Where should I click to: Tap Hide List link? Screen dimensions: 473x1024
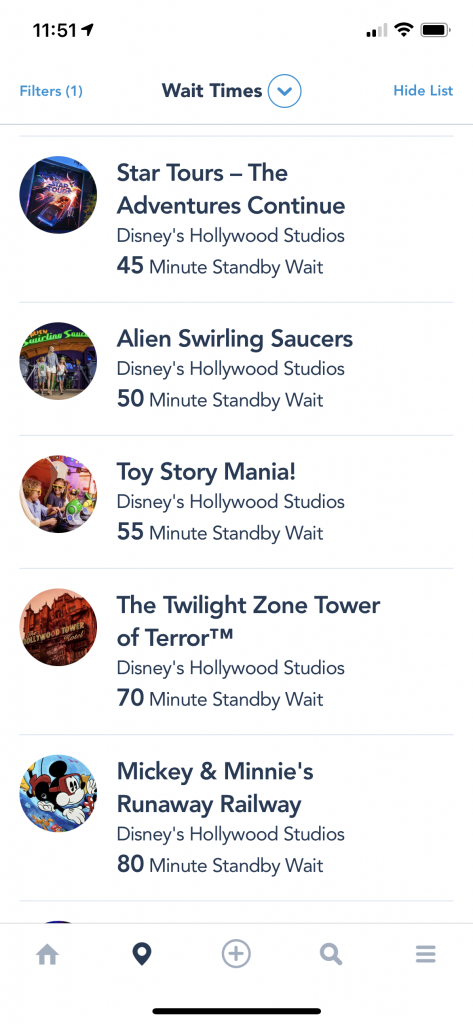click(x=423, y=91)
